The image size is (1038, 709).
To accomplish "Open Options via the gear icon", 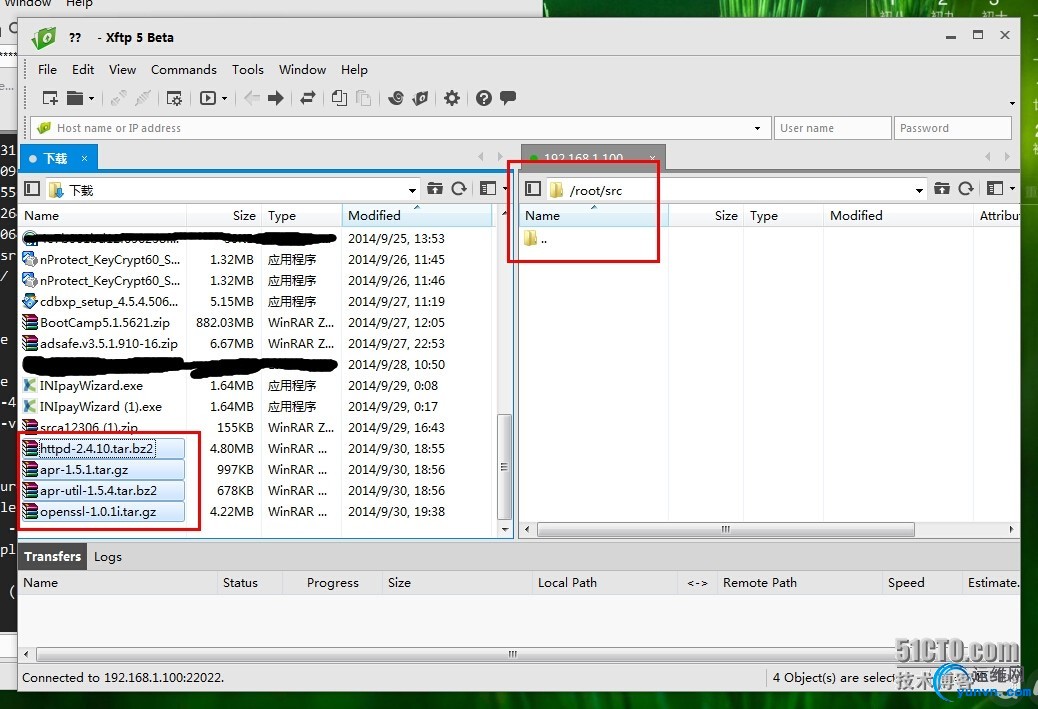I will click(x=451, y=98).
